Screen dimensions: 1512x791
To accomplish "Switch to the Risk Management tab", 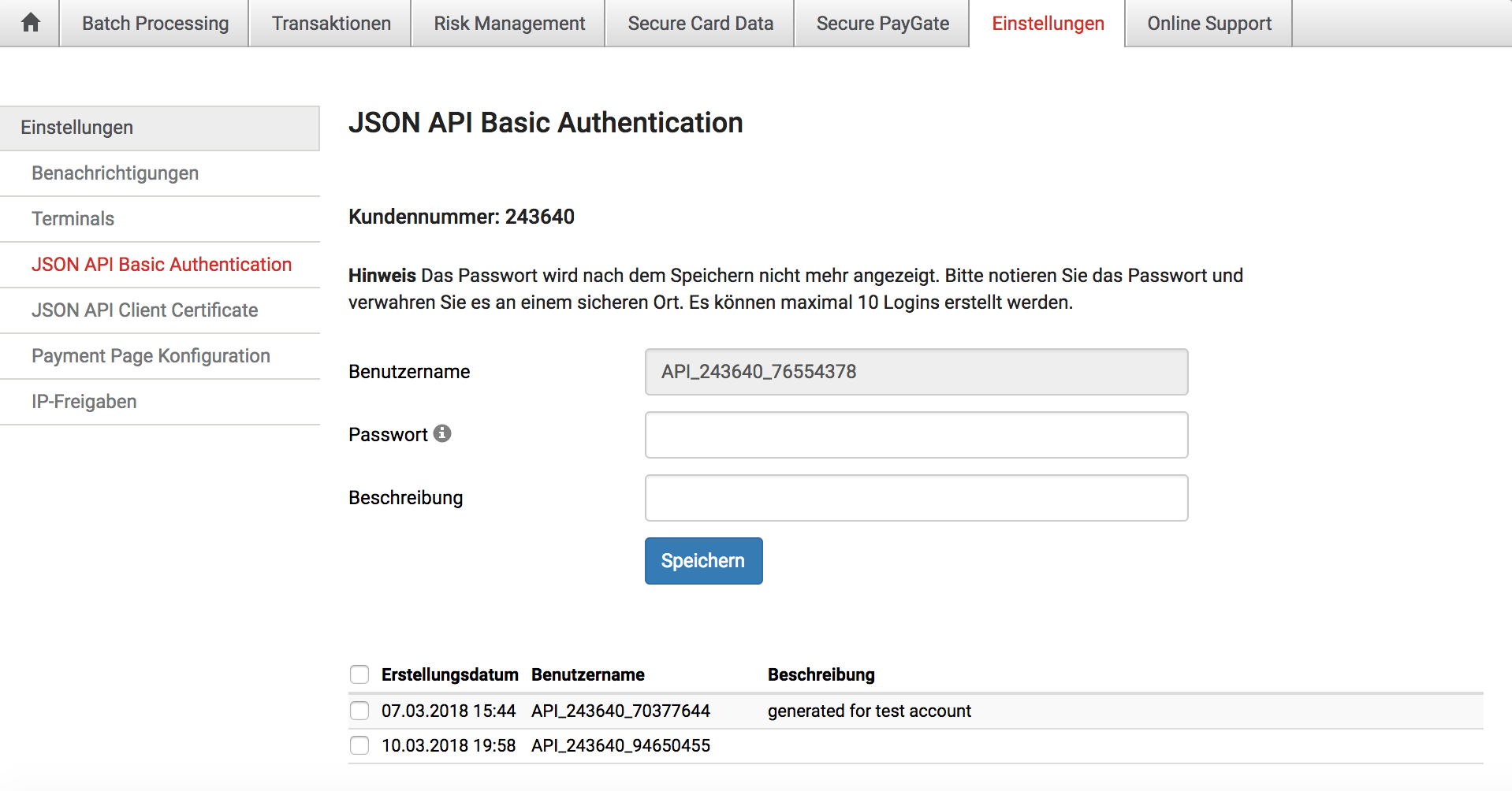I will point(508,23).
